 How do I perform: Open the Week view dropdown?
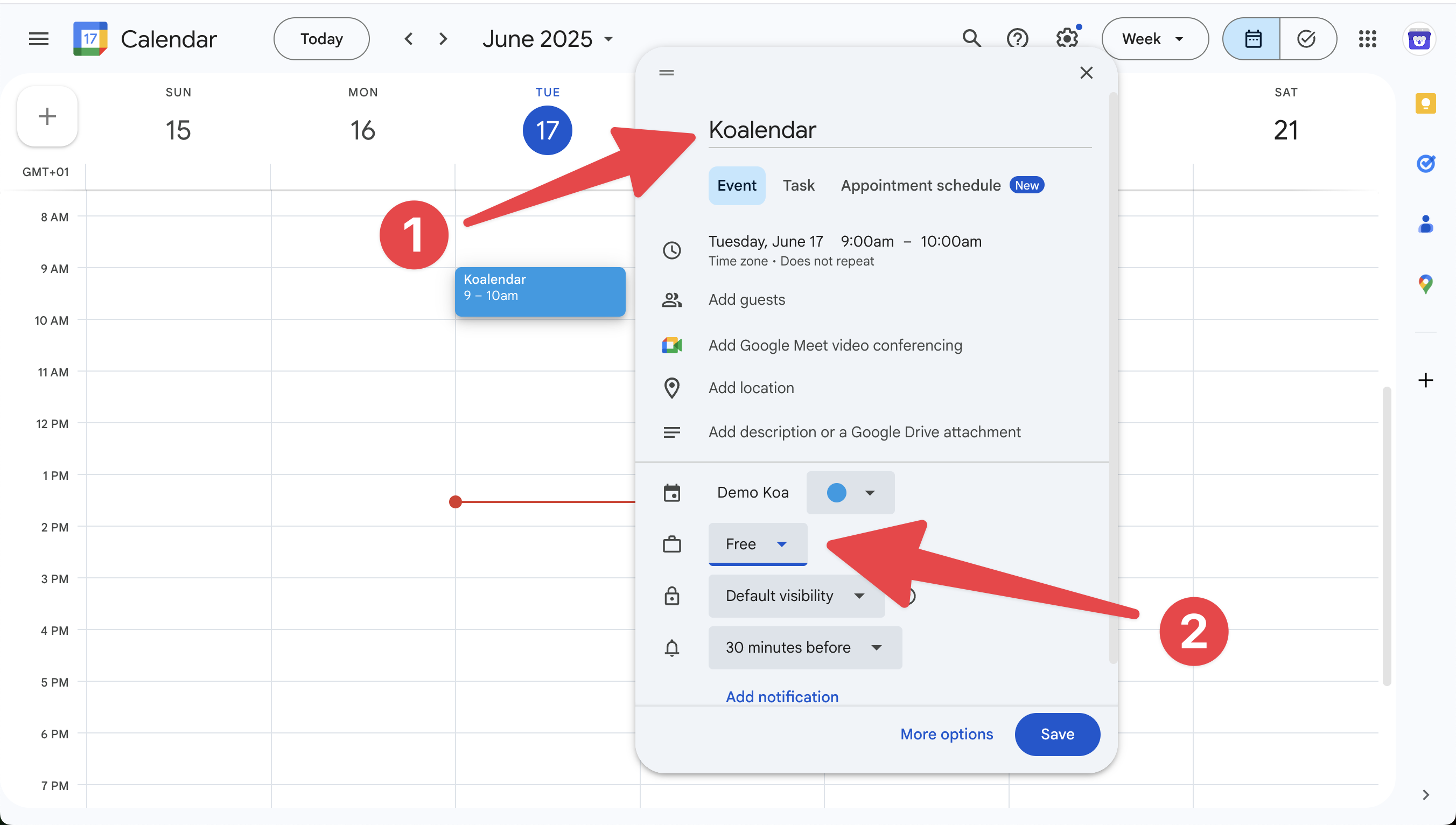(x=1154, y=39)
